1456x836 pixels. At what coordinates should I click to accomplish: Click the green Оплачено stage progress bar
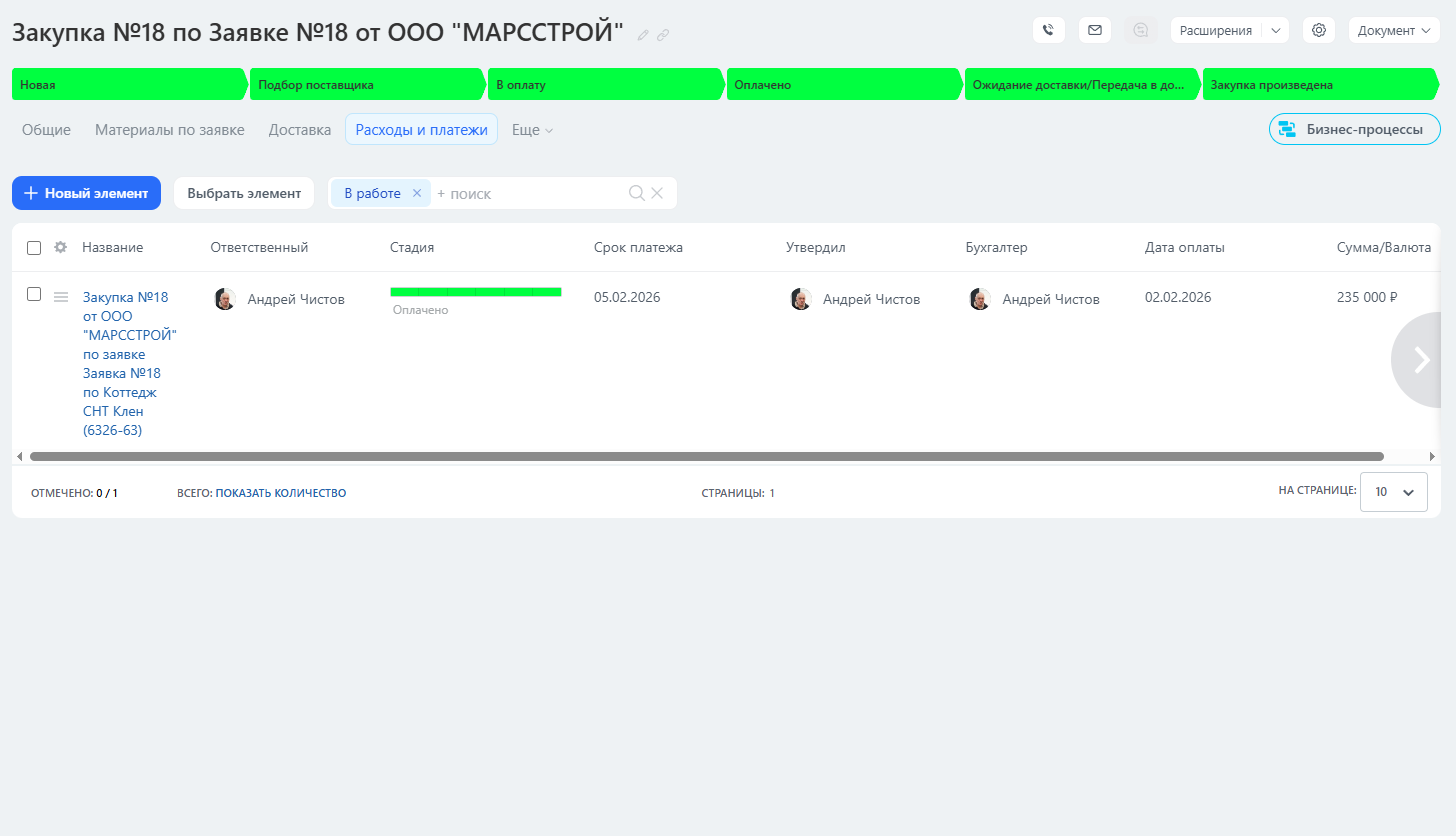[x=475, y=292]
